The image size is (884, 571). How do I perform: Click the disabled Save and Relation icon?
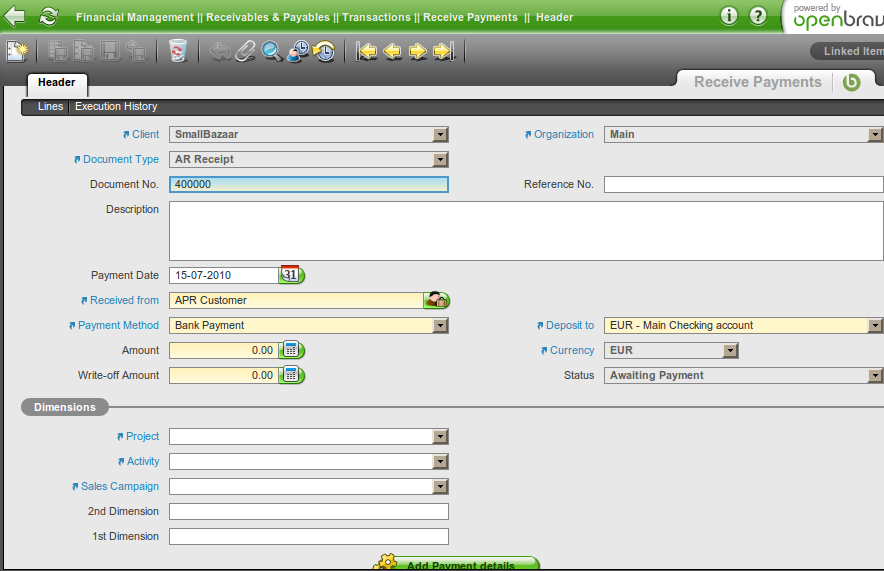(x=58, y=51)
